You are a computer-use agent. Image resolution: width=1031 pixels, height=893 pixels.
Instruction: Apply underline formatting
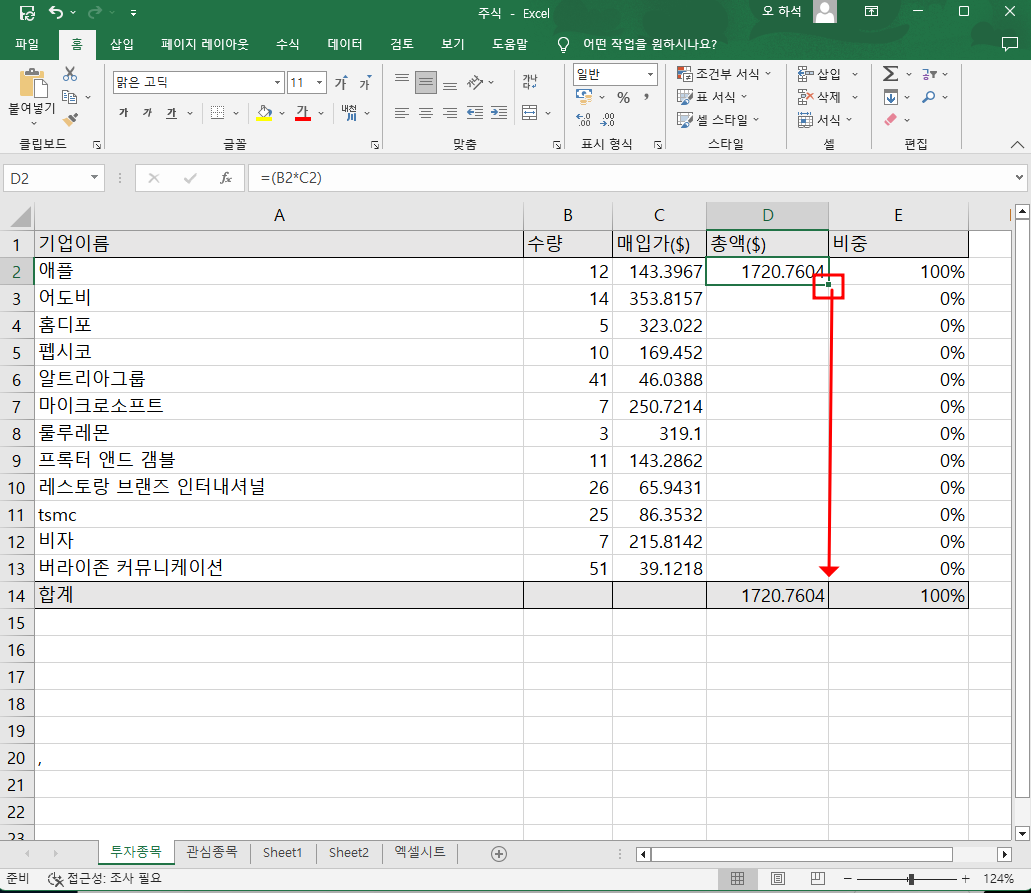(172, 113)
